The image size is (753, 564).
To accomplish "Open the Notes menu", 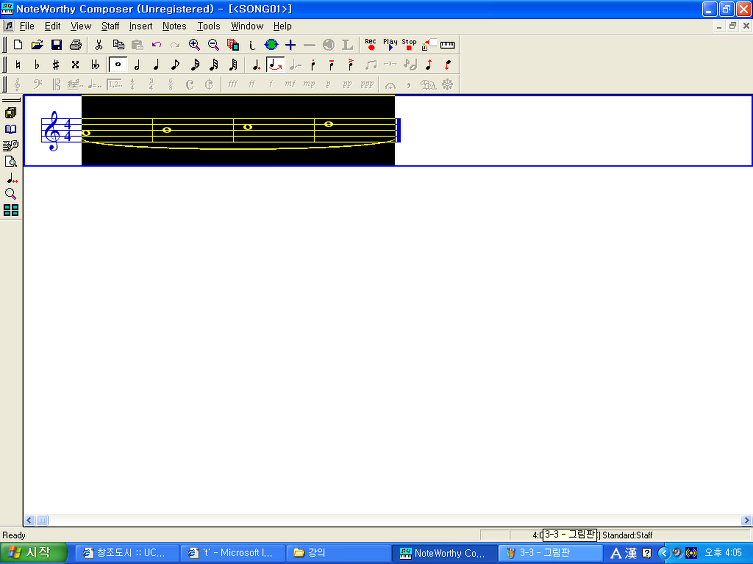I will pyautogui.click(x=174, y=26).
